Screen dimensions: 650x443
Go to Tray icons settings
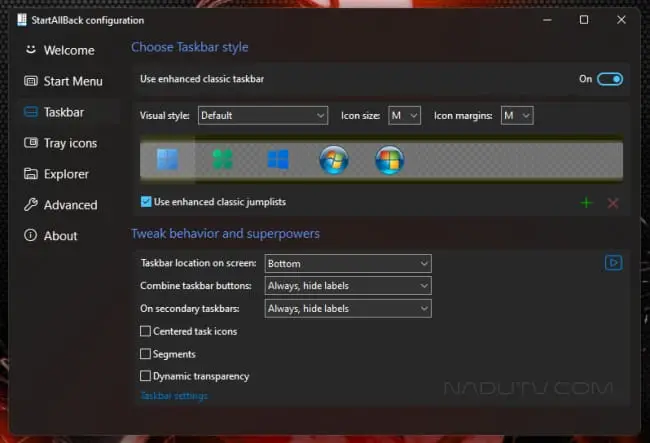61,143
